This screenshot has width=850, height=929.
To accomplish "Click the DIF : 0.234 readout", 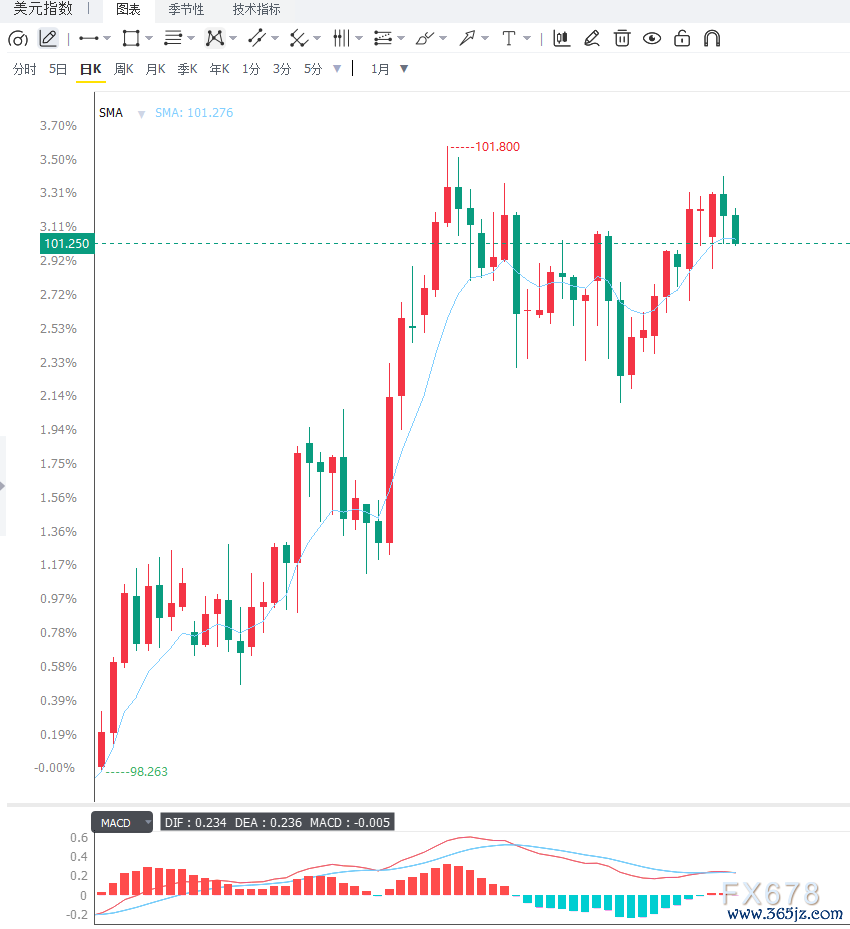I will (195, 822).
